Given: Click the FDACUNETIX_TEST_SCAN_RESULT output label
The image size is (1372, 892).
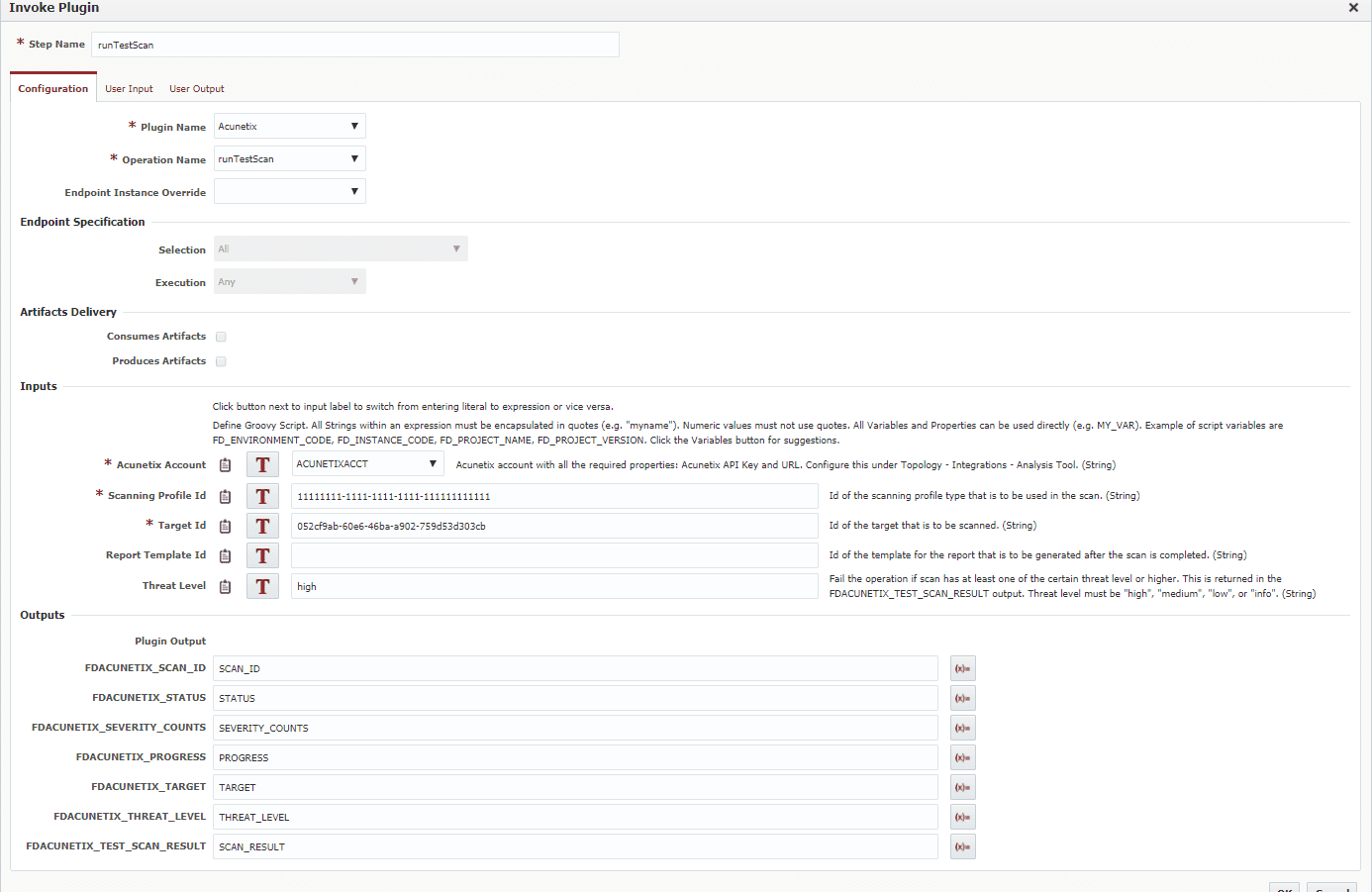Looking at the screenshot, I should [x=116, y=846].
